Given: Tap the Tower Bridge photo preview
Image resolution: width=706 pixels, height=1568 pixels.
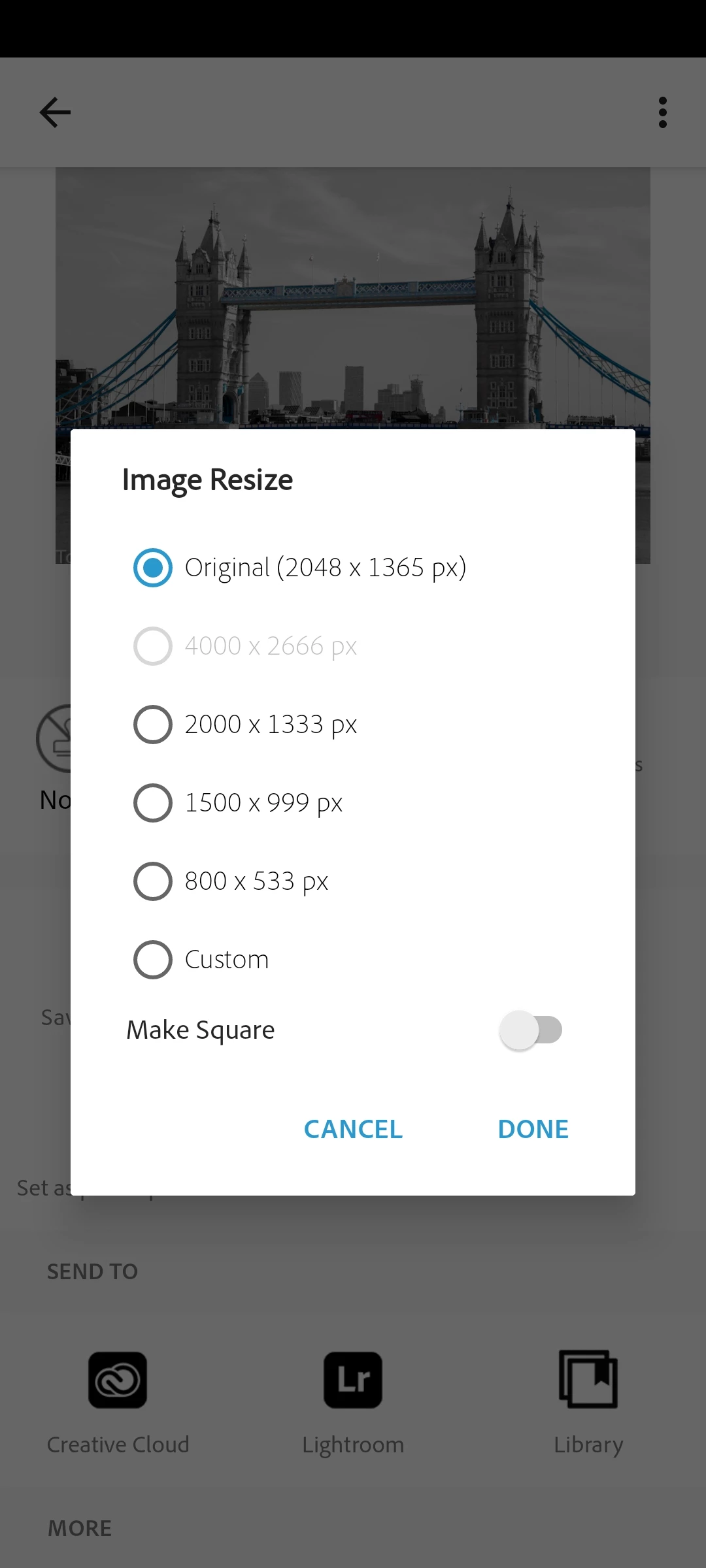Looking at the screenshot, I should [x=353, y=298].
